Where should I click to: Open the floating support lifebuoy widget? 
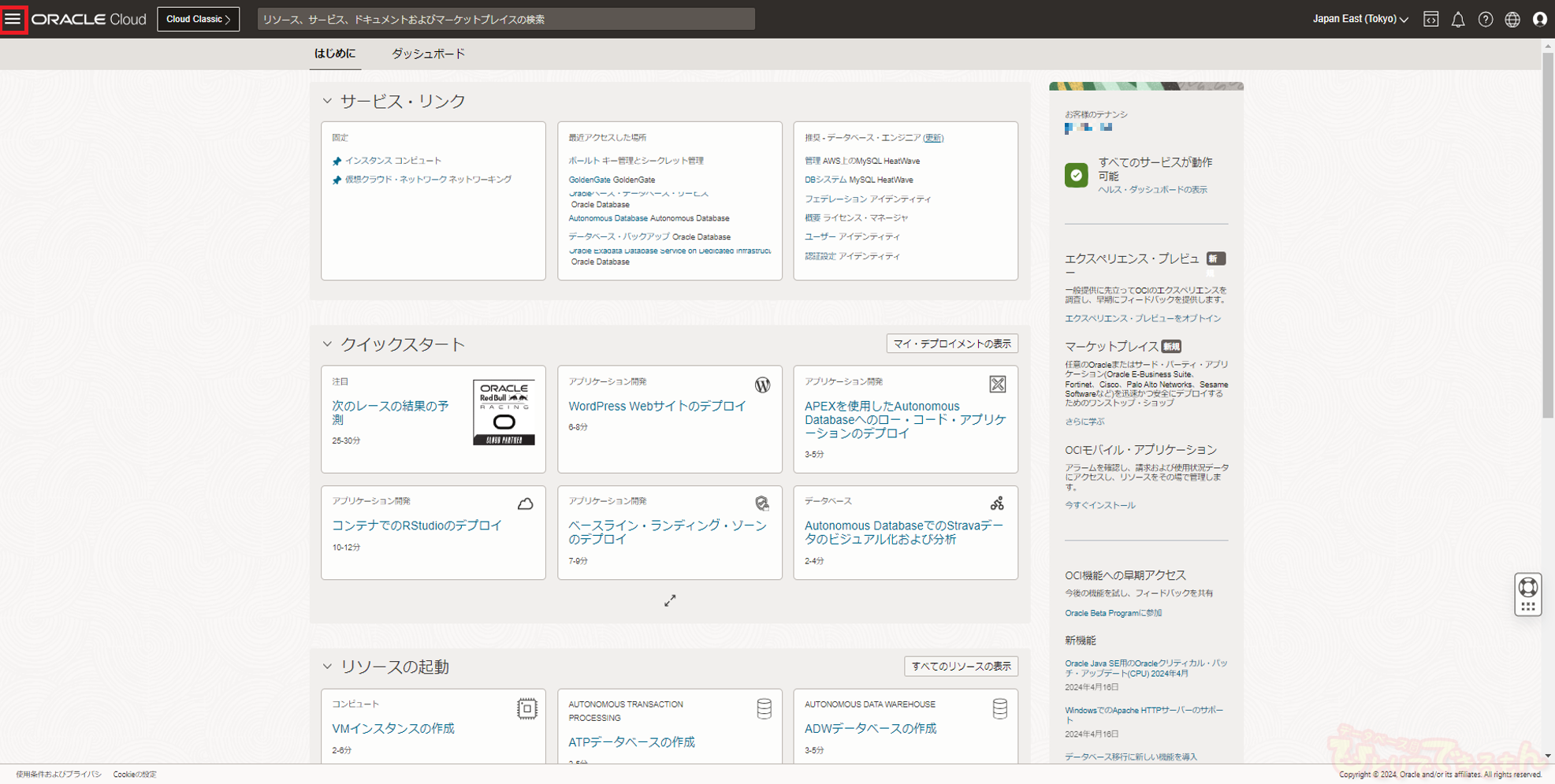(1527, 593)
